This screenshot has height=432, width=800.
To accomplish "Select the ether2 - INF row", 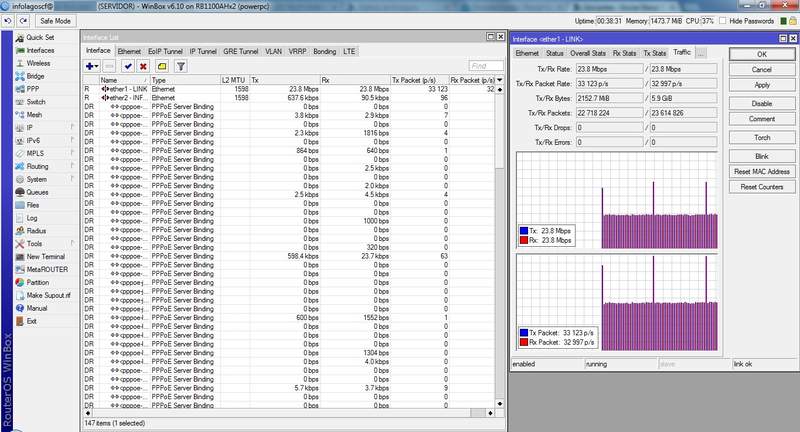I will 289,97.
